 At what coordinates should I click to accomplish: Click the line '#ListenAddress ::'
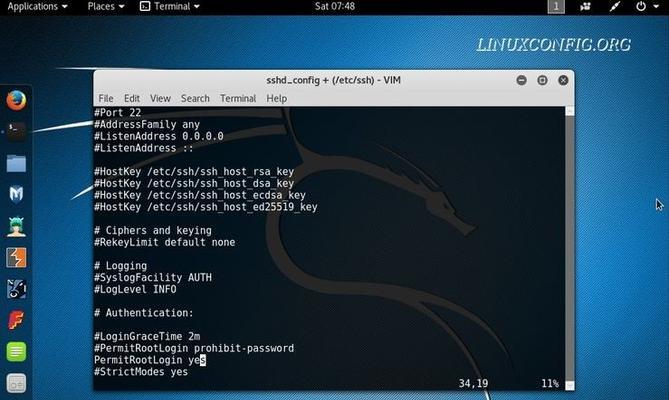click(x=144, y=148)
